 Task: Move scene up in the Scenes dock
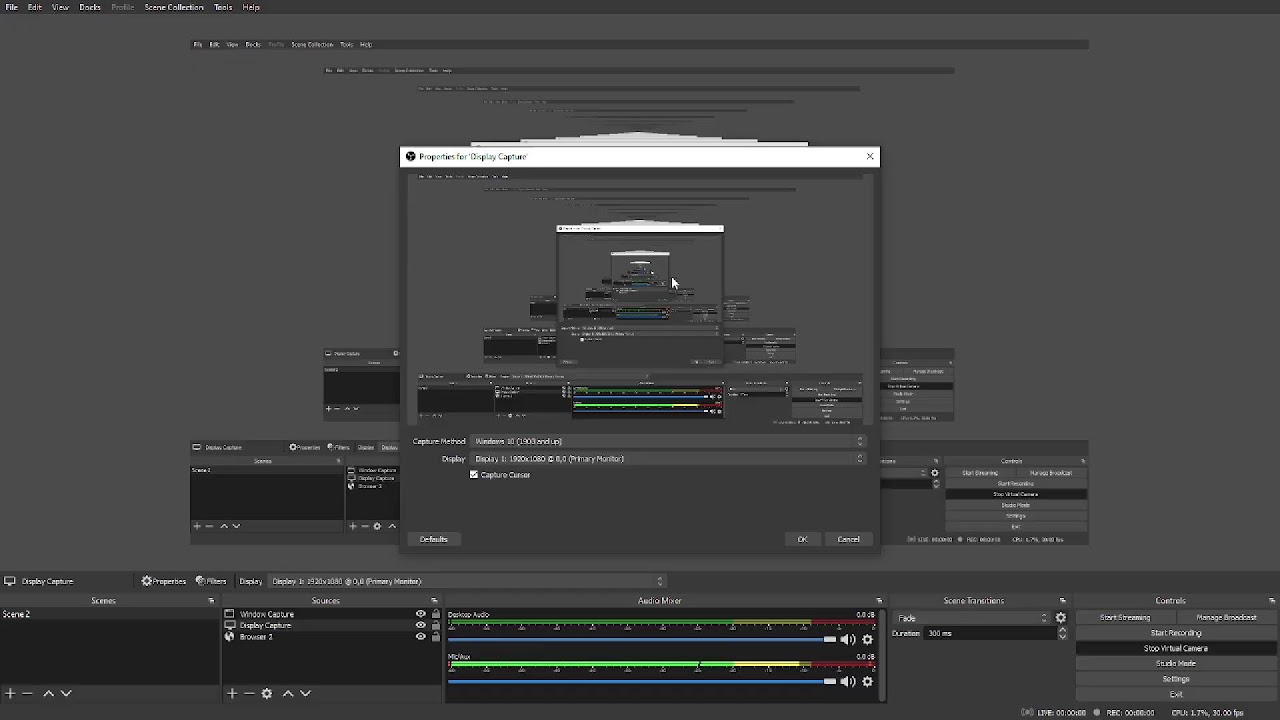pos(48,693)
